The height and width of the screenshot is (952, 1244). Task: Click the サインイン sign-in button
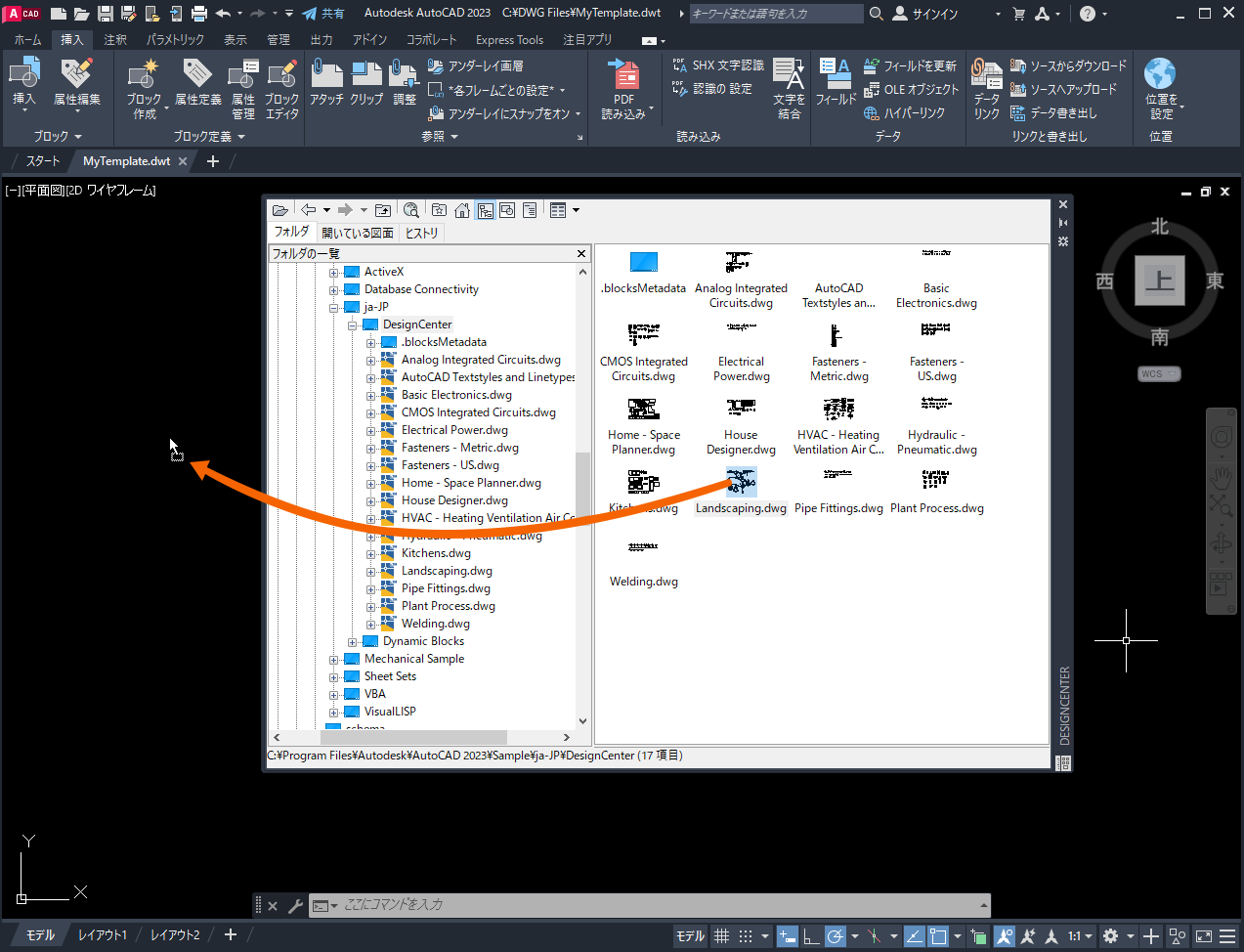coord(925,14)
